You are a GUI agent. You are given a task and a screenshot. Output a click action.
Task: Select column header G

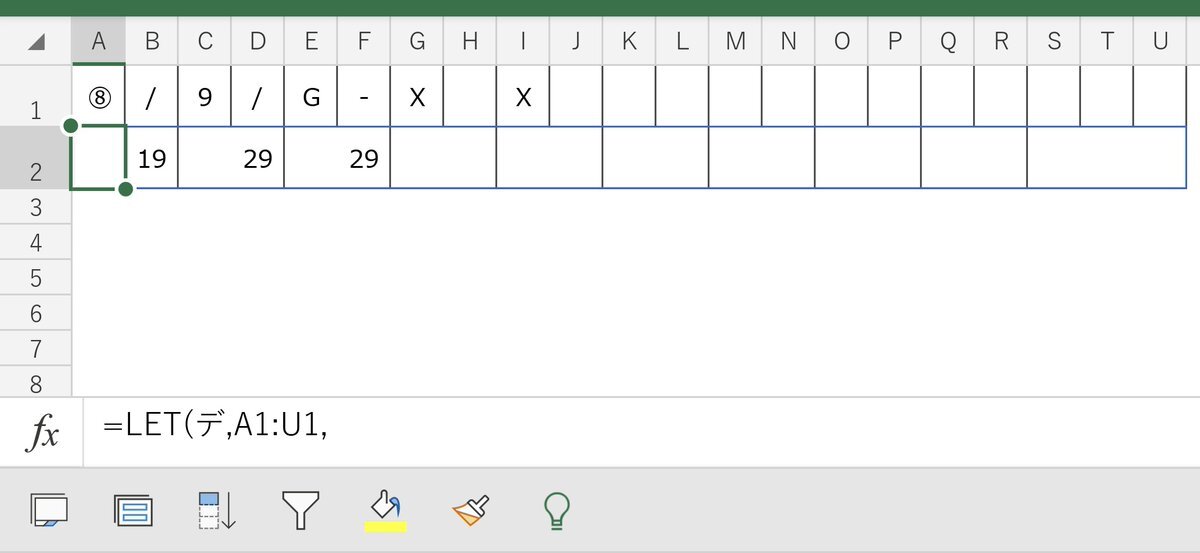click(417, 42)
